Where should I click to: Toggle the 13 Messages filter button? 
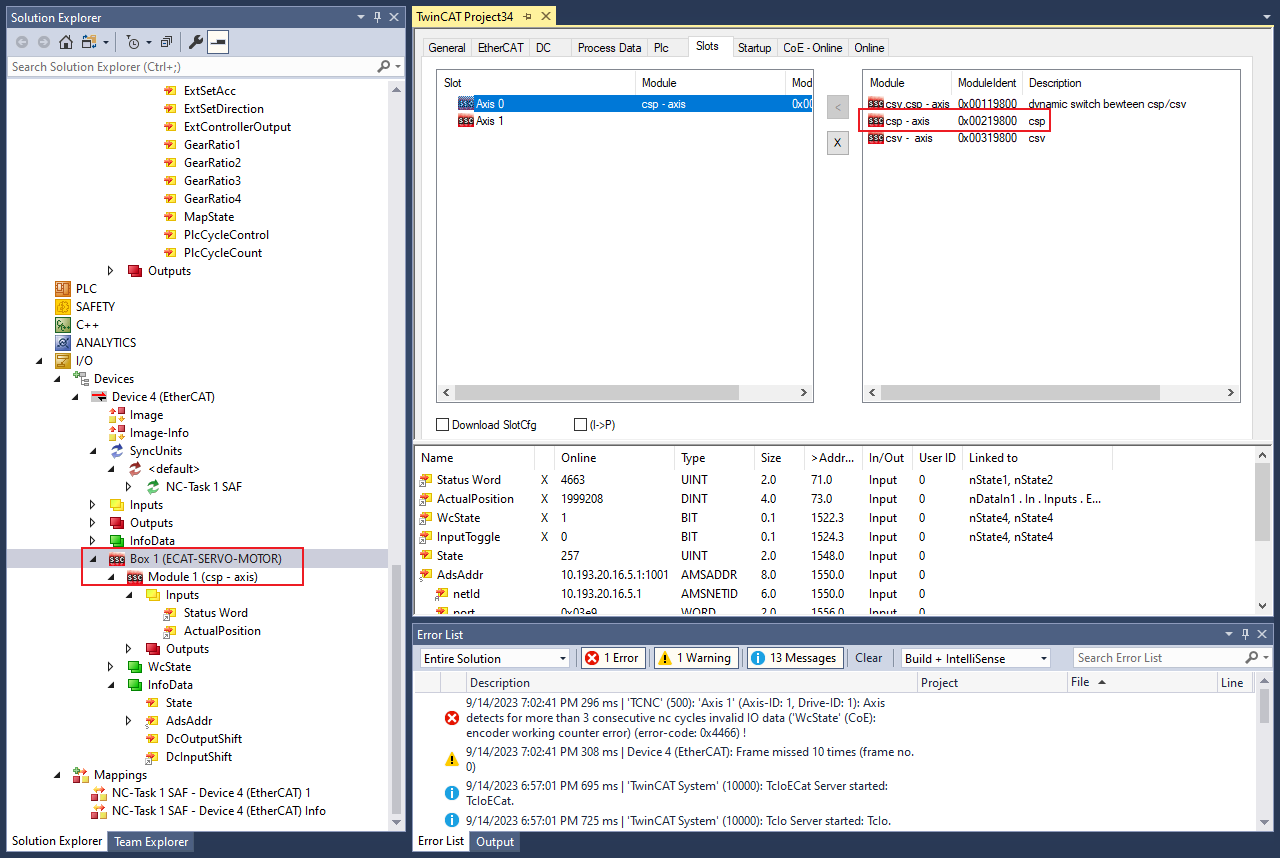(x=793, y=658)
